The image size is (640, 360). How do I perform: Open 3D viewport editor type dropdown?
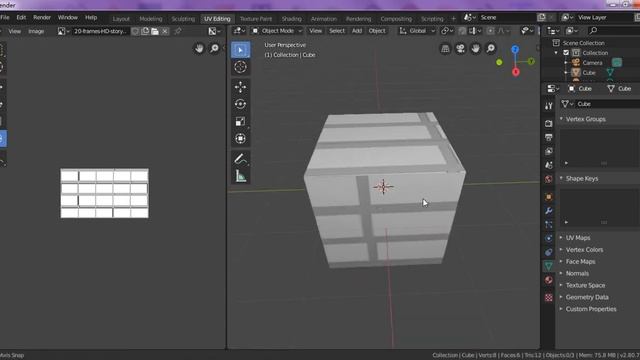pyautogui.click(x=239, y=31)
